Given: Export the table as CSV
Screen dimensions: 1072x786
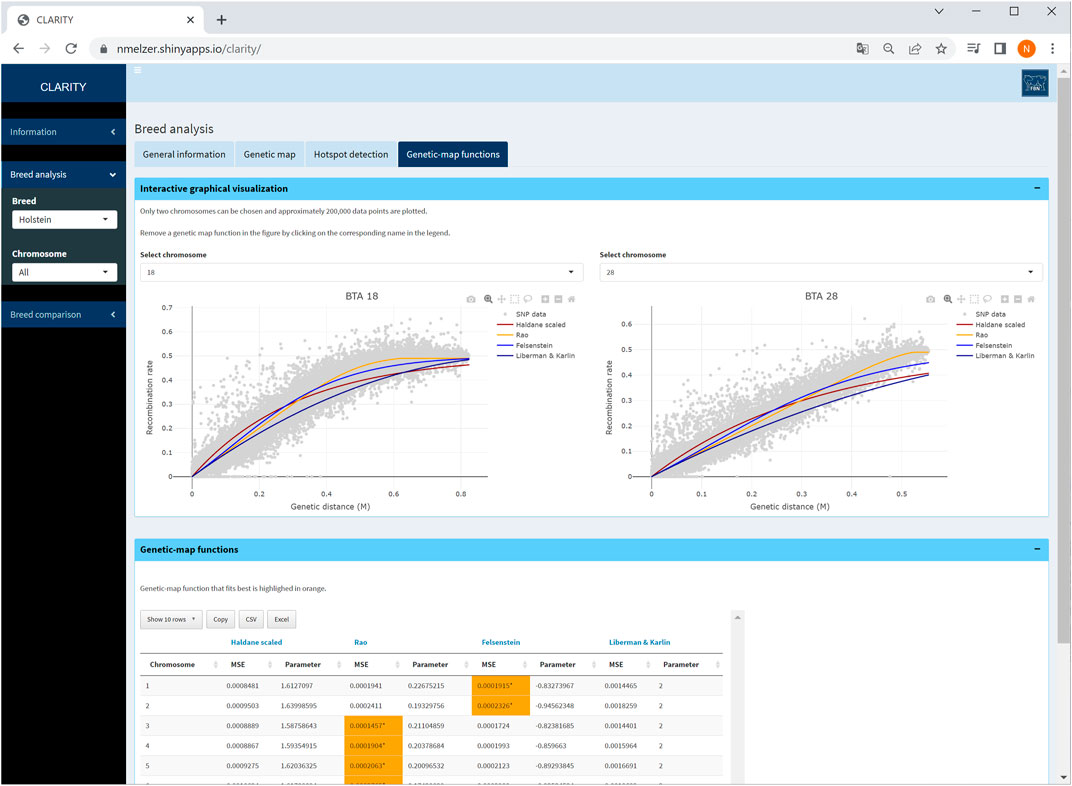Looking at the screenshot, I should [251, 619].
